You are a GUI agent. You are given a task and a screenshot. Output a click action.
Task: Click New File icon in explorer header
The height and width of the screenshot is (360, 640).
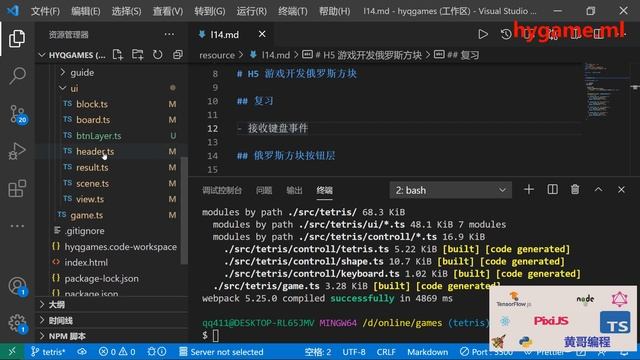(x=118, y=55)
